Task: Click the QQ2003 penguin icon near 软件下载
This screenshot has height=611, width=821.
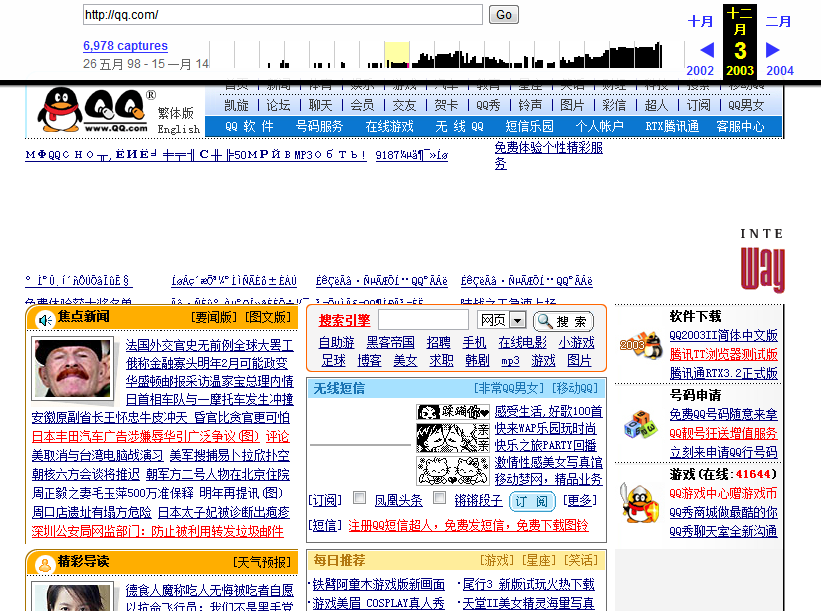Action: 640,346
